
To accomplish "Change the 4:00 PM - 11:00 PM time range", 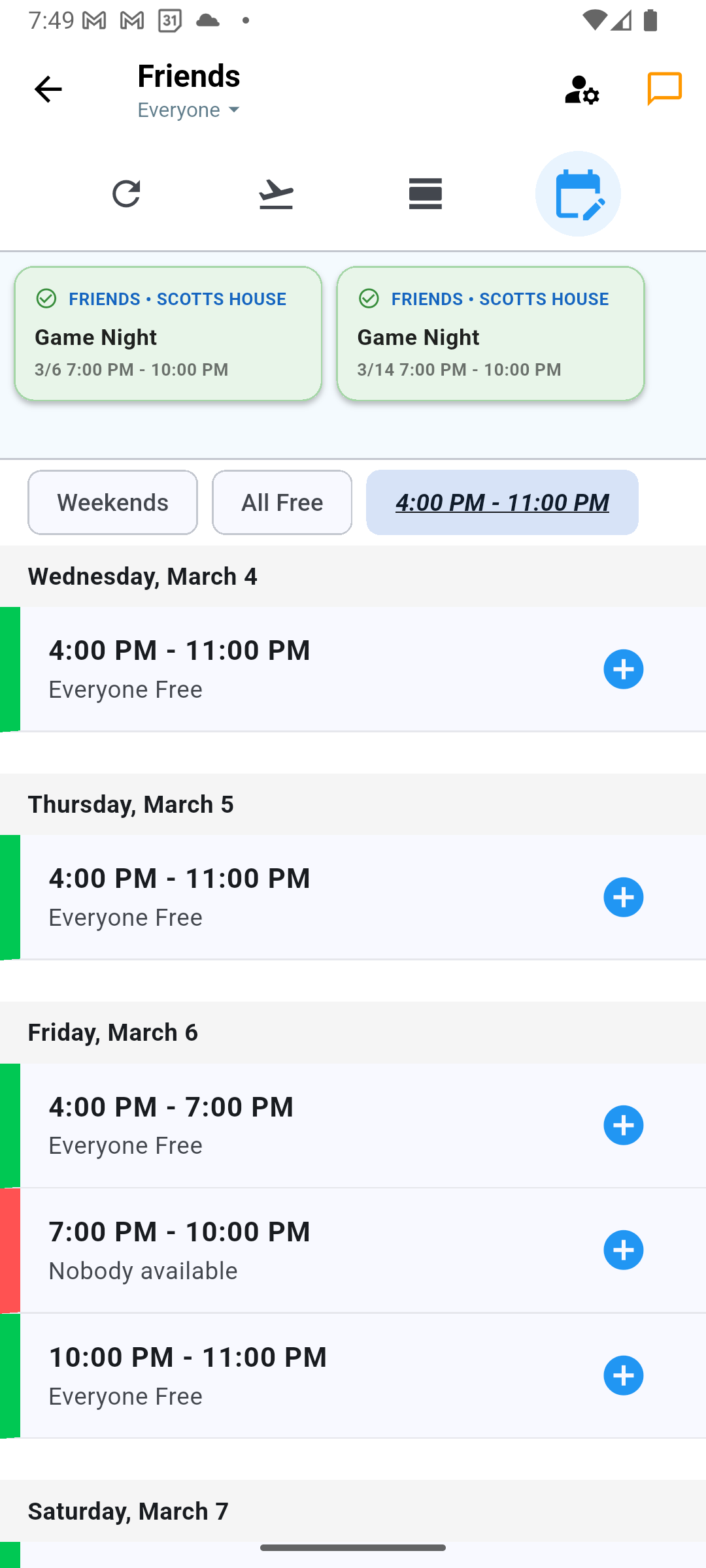I will click(502, 502).
